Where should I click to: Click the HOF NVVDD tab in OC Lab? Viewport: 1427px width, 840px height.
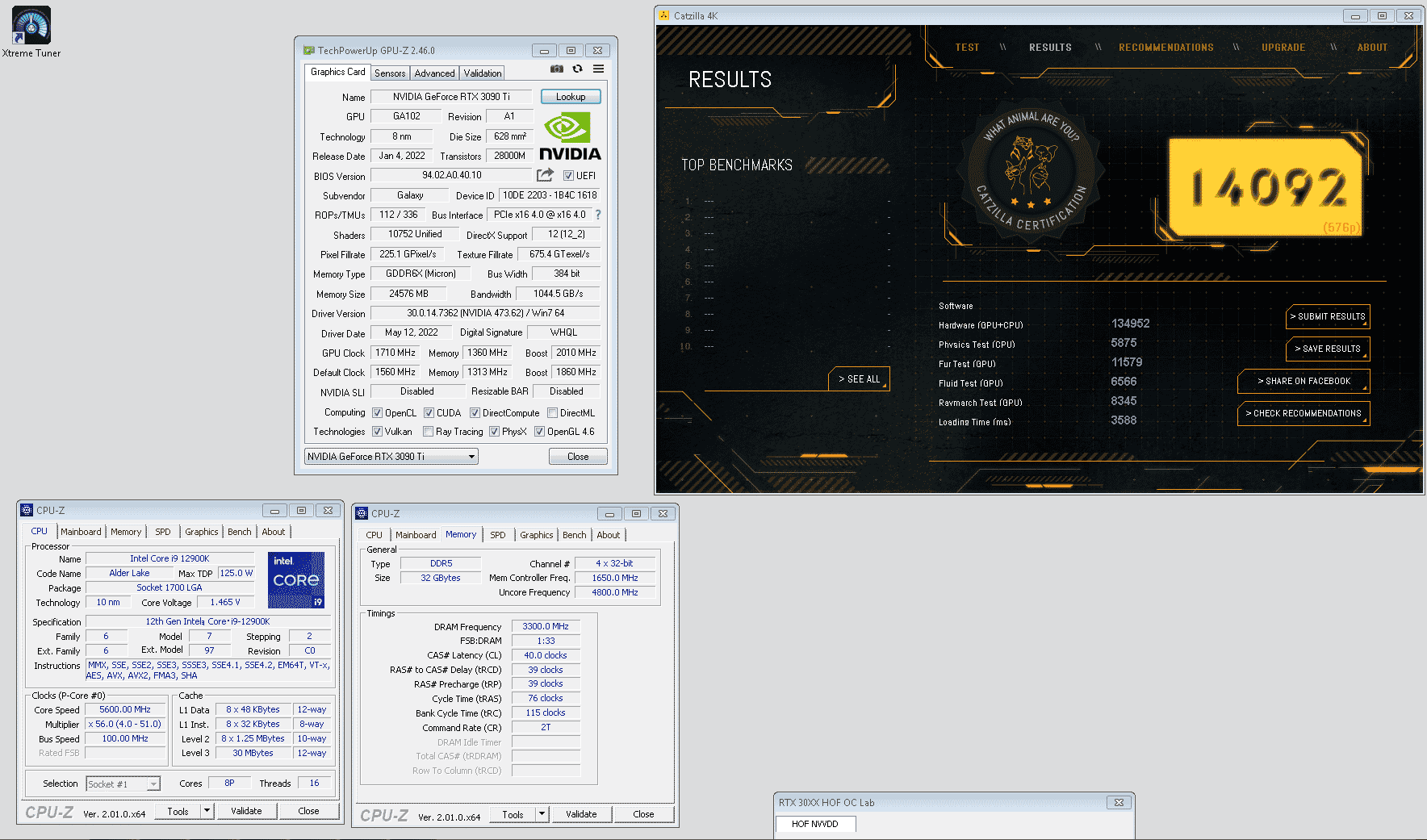click(x=814, y=824)
